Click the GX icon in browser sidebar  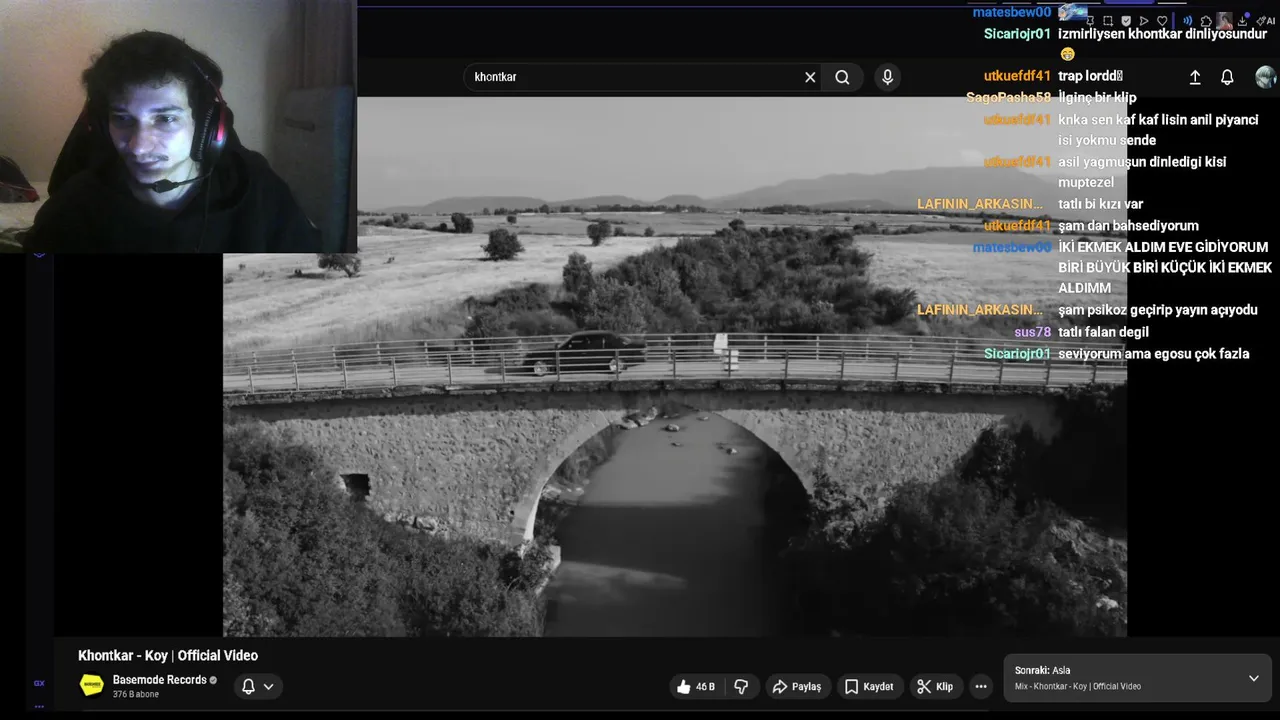click(39, 683)
